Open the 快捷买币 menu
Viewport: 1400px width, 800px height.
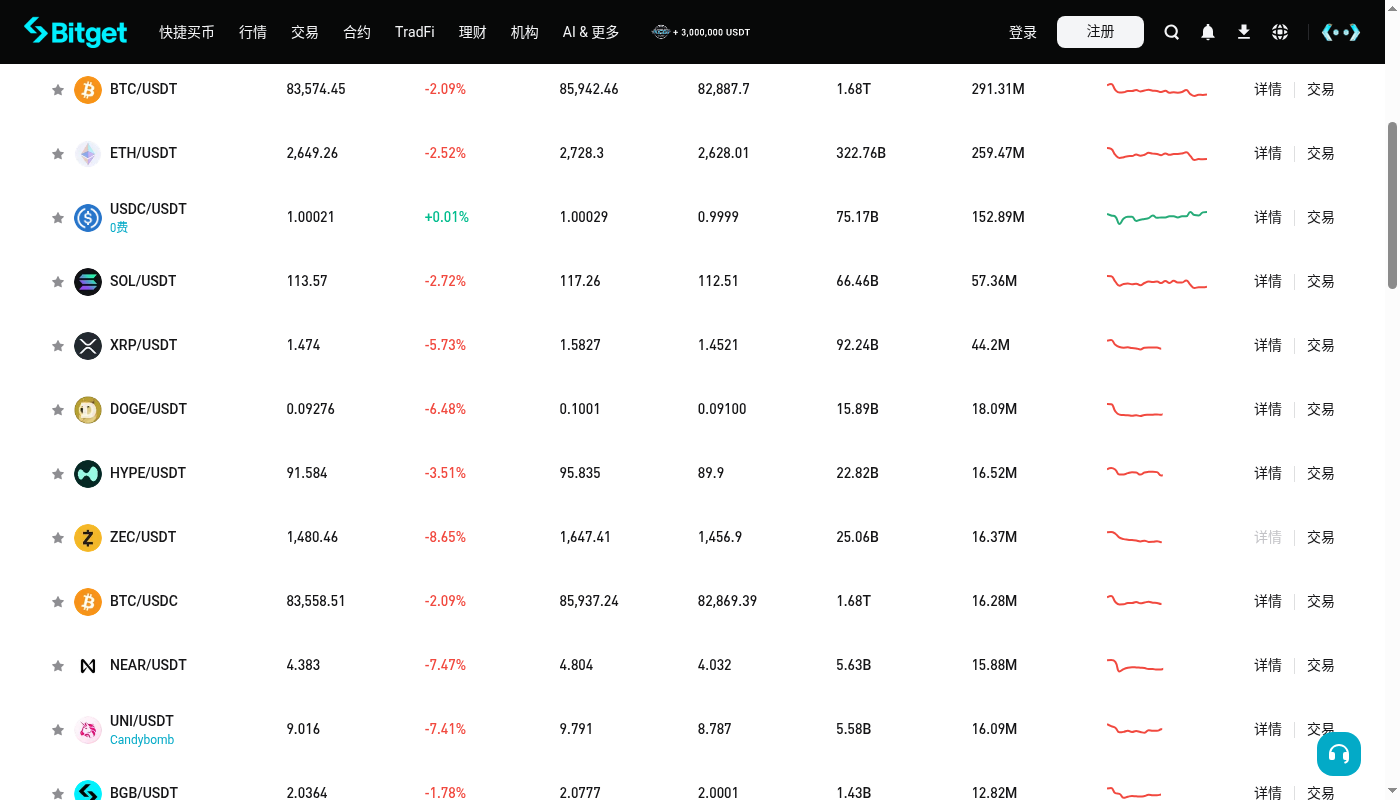(187, 32)
